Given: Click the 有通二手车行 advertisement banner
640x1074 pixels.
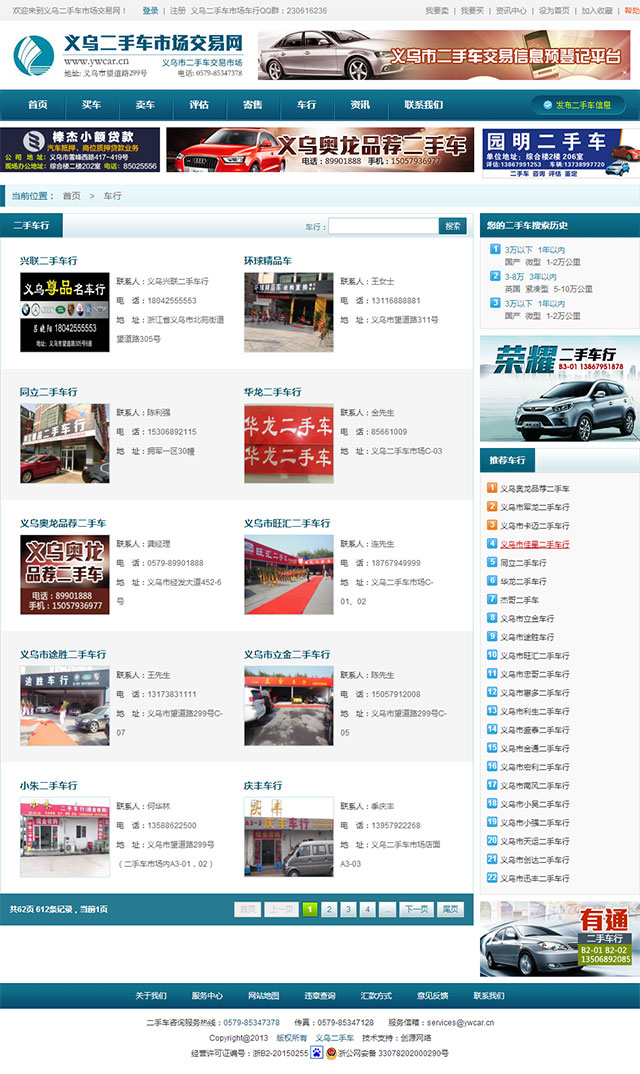Looking at the screenshot, I should pyautogui.click(x=559, y=938).
